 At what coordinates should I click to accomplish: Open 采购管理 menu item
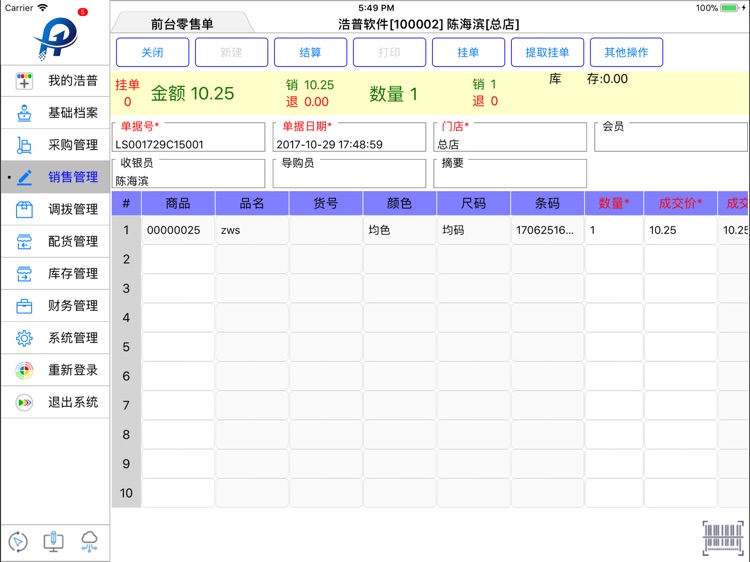point(55,145)
